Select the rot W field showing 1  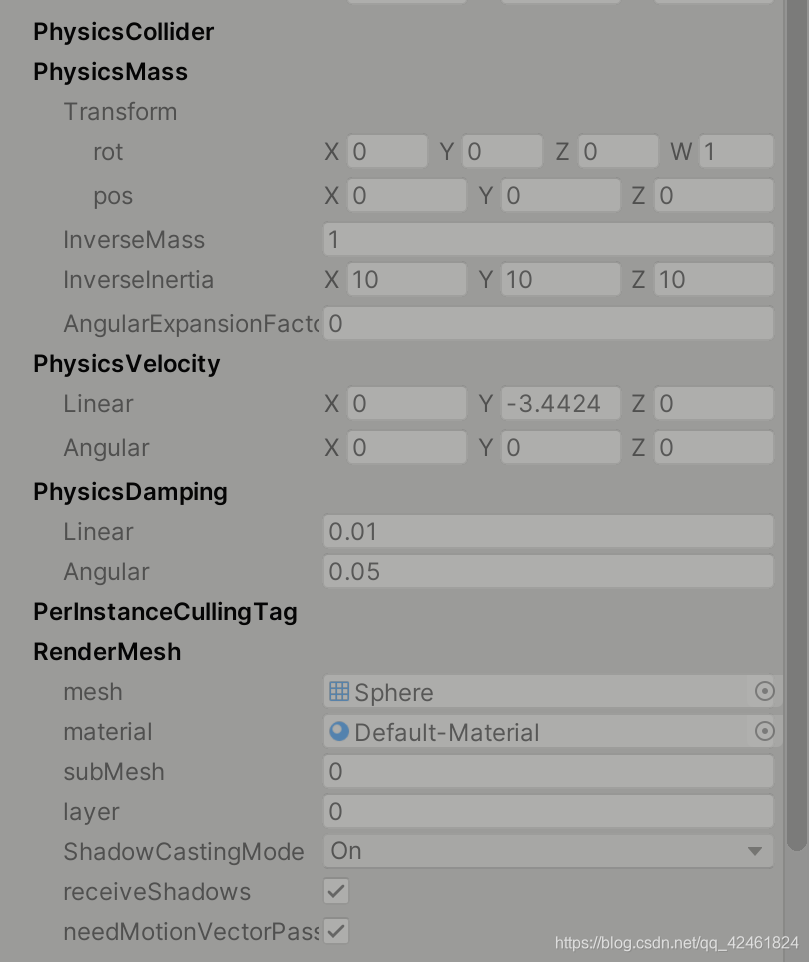pyautogui.click(x=737, y=151)
